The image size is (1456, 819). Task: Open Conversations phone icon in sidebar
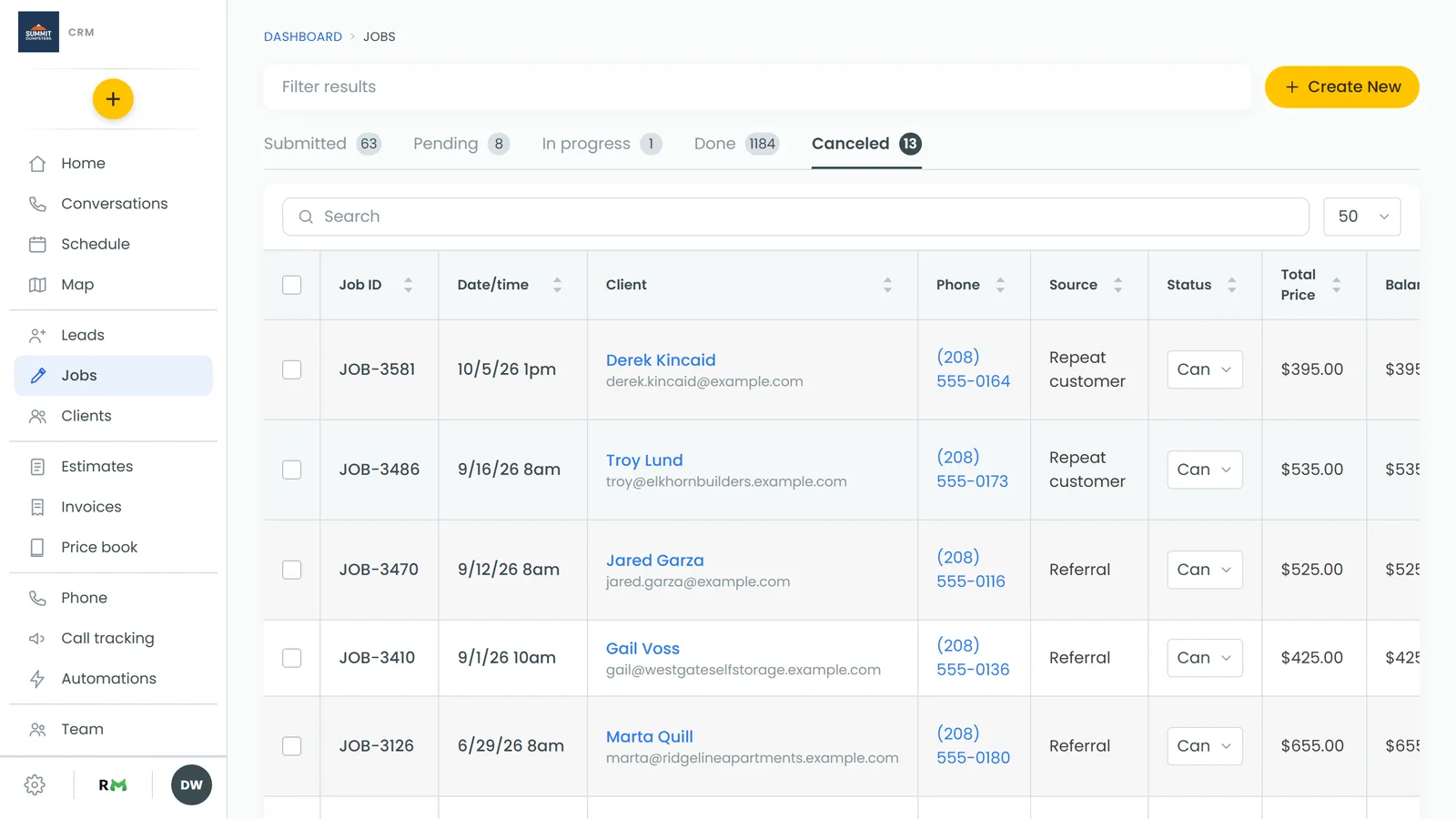coord(37,204)
